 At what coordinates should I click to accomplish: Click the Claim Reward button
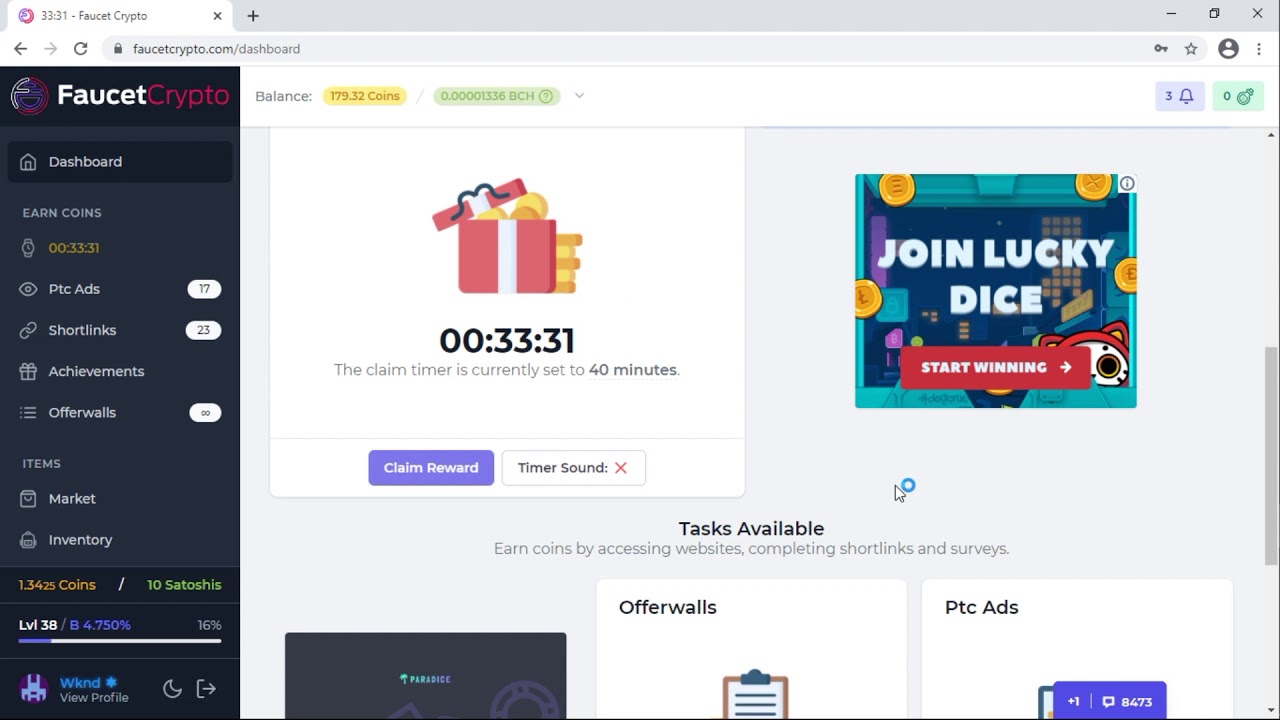point(431,468)
